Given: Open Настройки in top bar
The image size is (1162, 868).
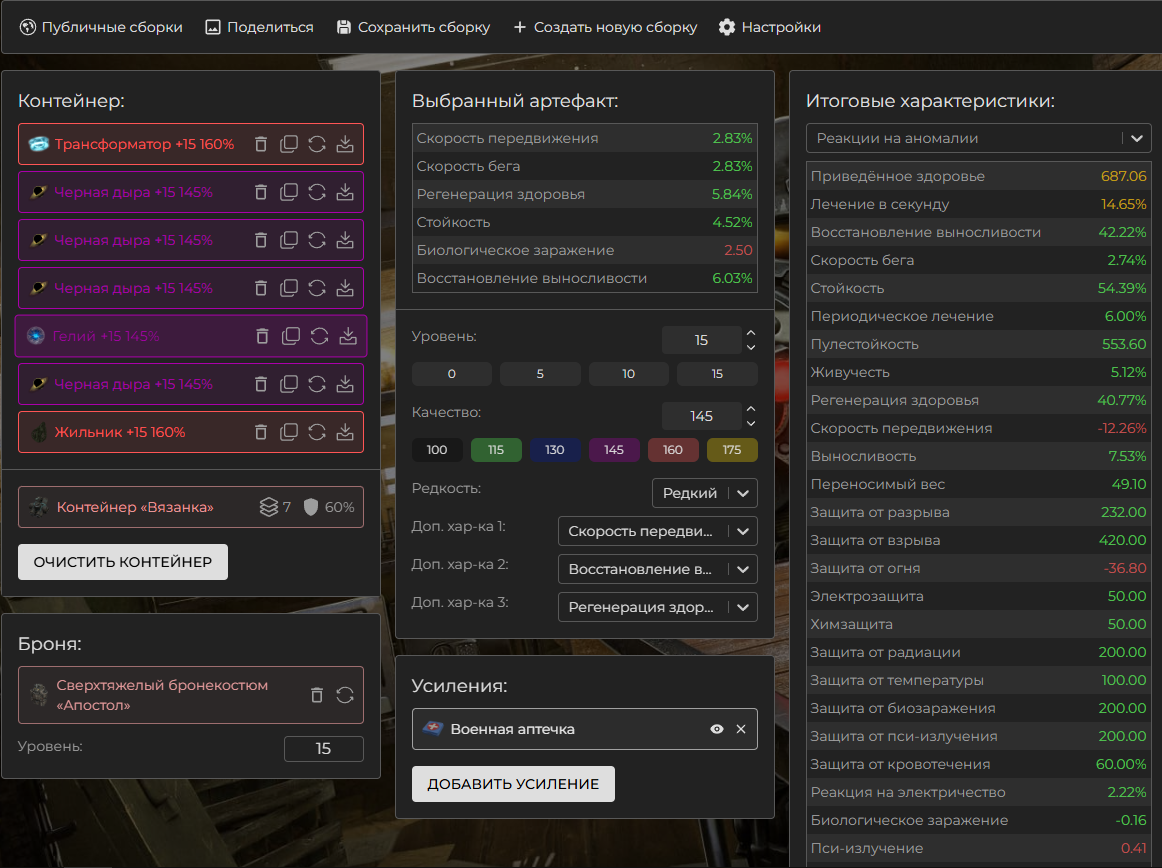Looking at the screenshot, I should tap(769, 27).
